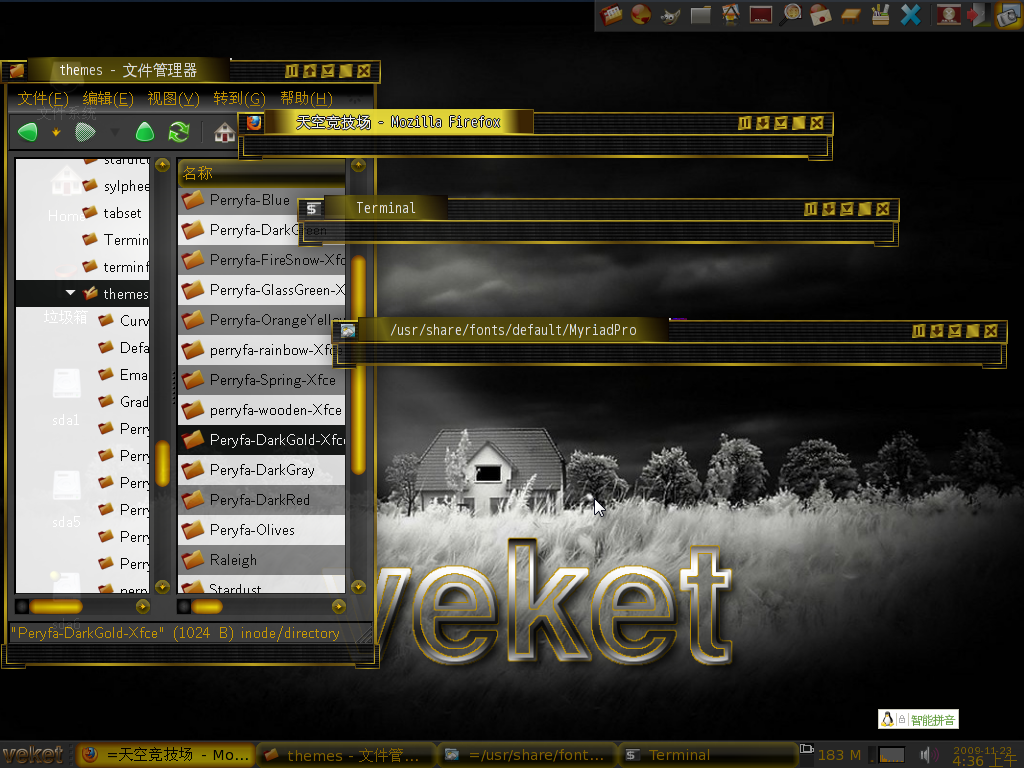Select the themes folder in tree

[x=83, y=293]
